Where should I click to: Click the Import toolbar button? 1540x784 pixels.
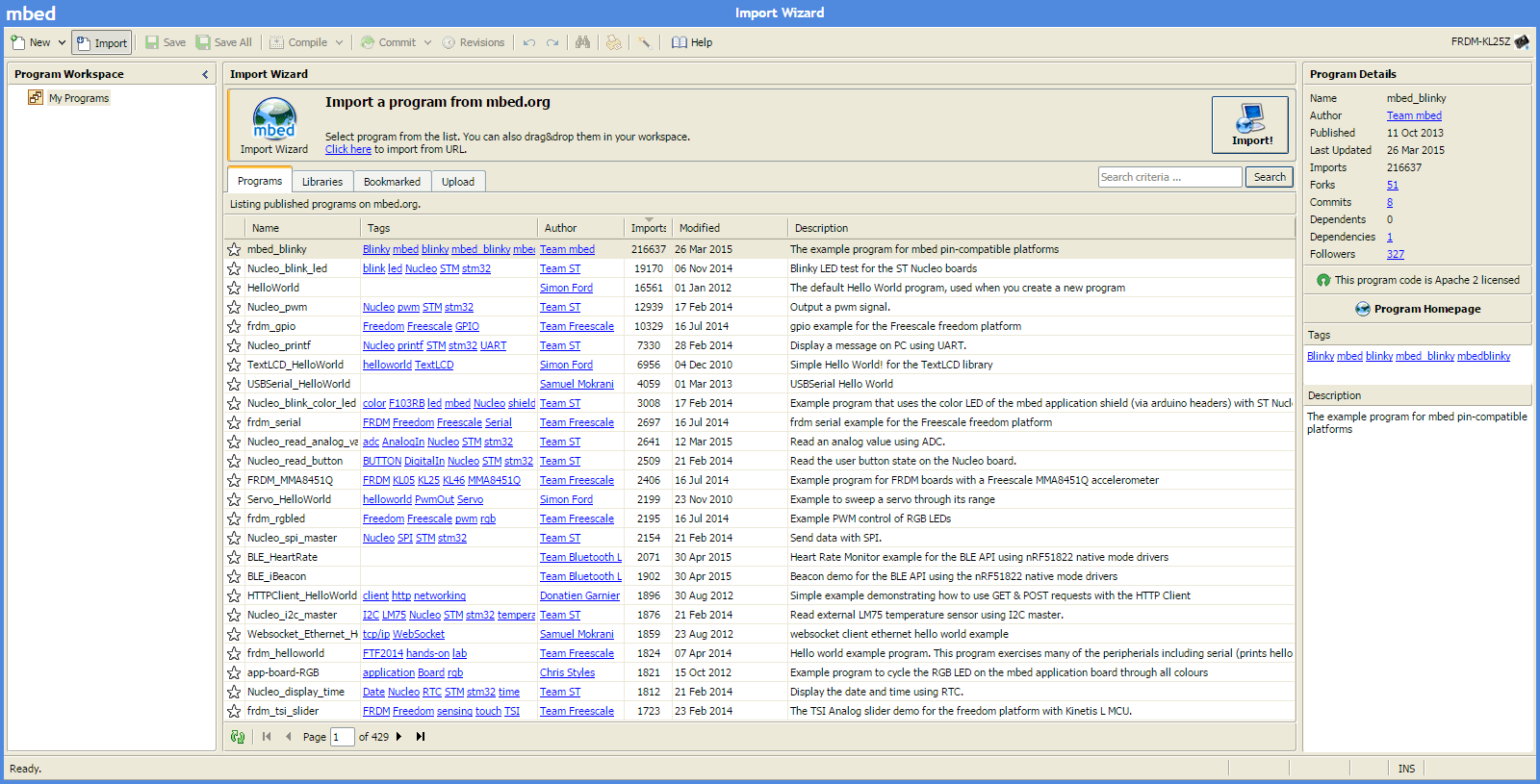click(x=101, y=42)
